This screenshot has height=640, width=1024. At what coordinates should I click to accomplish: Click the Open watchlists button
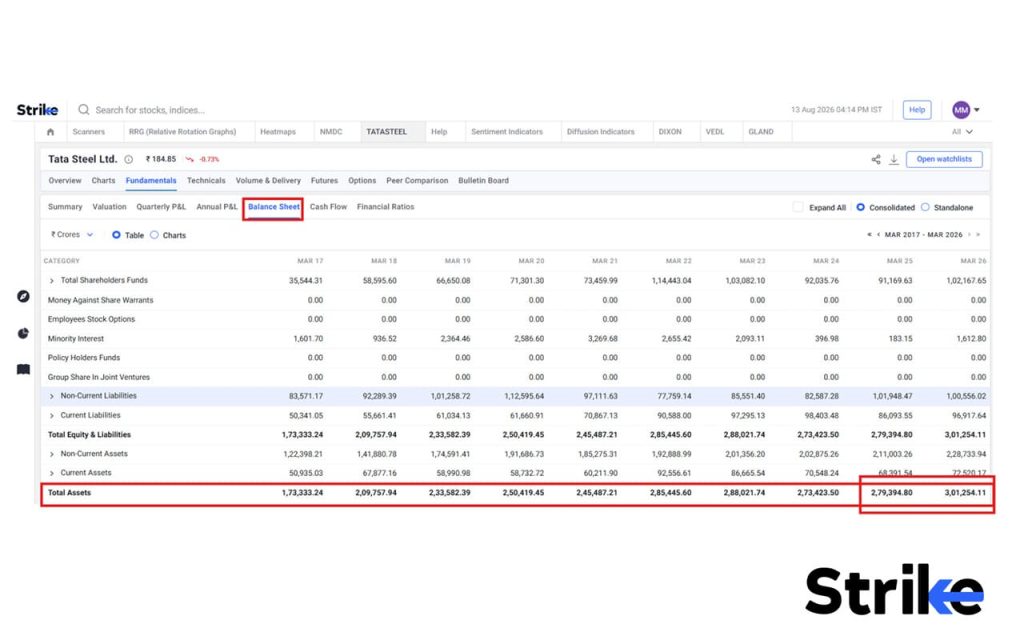click(944, 159)
